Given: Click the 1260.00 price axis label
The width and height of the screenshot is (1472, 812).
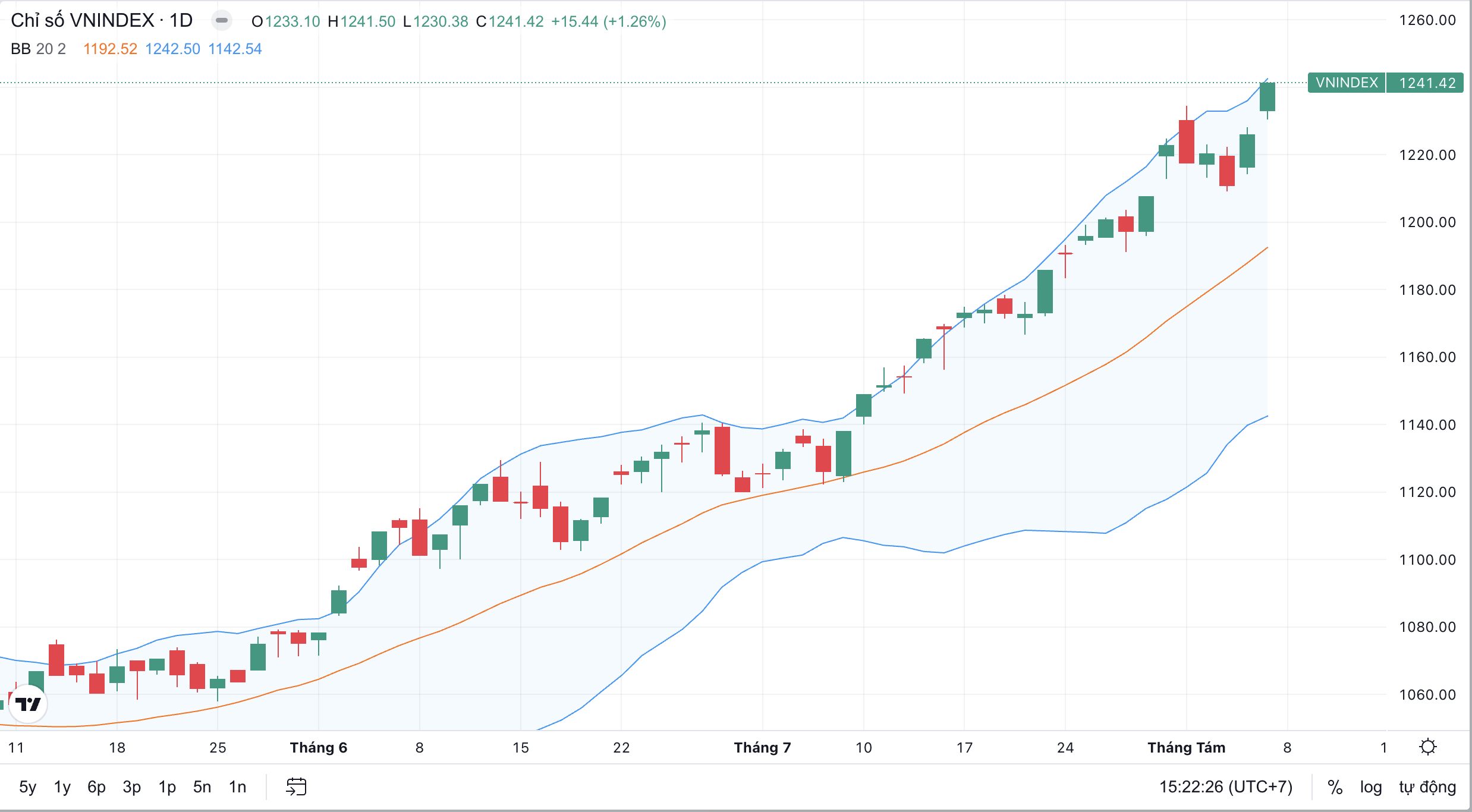Looking at the screenshot, I should point(1427,20).
